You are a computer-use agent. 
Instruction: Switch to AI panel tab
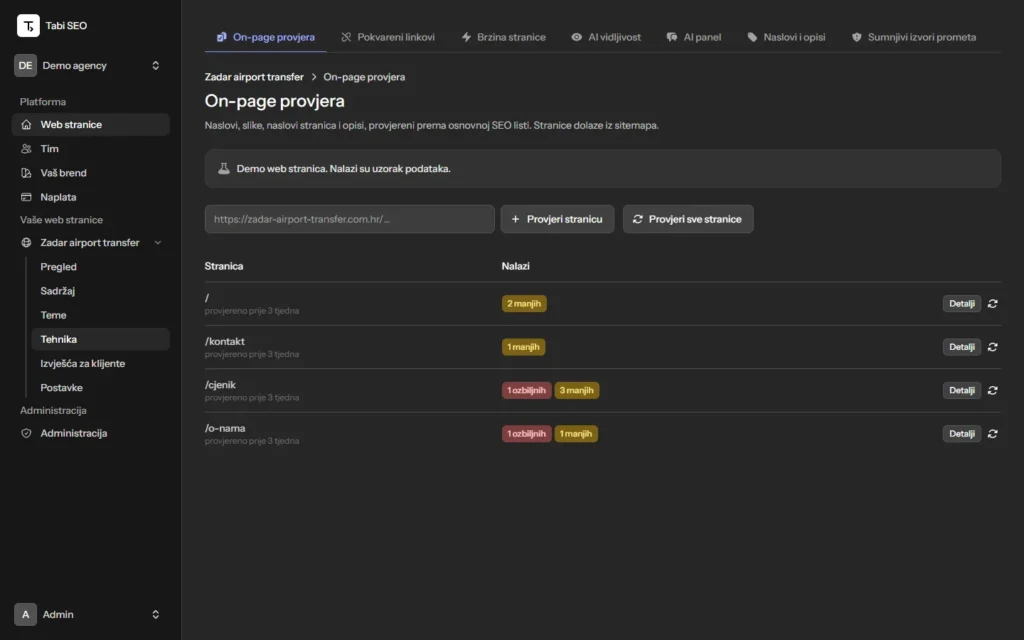click(694, 37)
